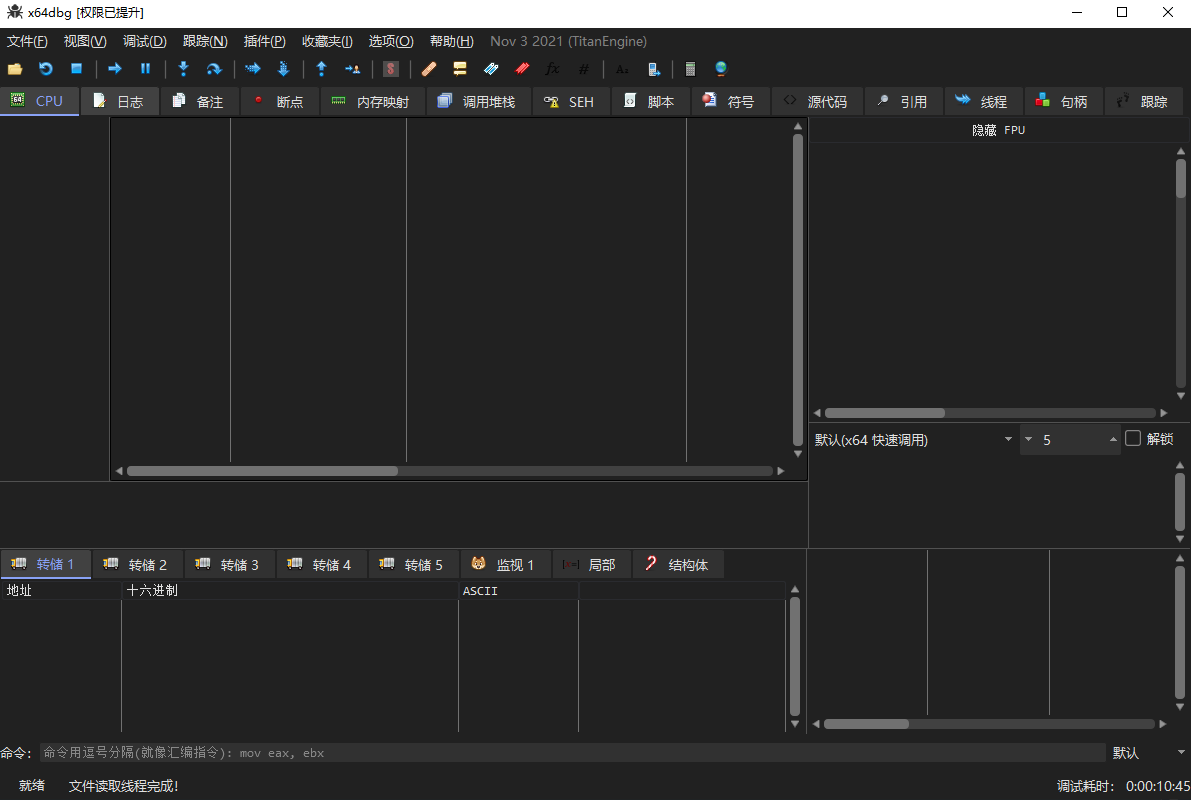
Task: Open the 调试(D) menu
Action: pyautogui.click(x=145, y=41)
